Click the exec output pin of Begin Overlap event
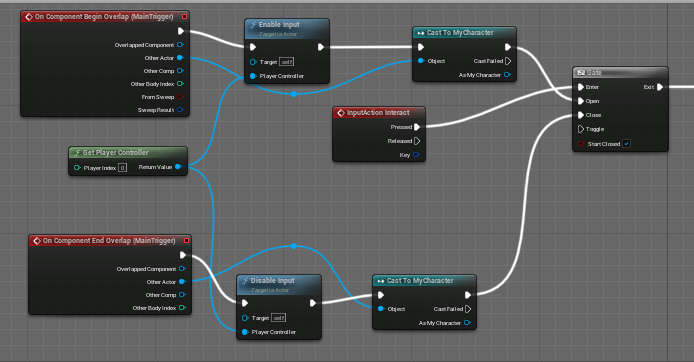 coord(181,31)
